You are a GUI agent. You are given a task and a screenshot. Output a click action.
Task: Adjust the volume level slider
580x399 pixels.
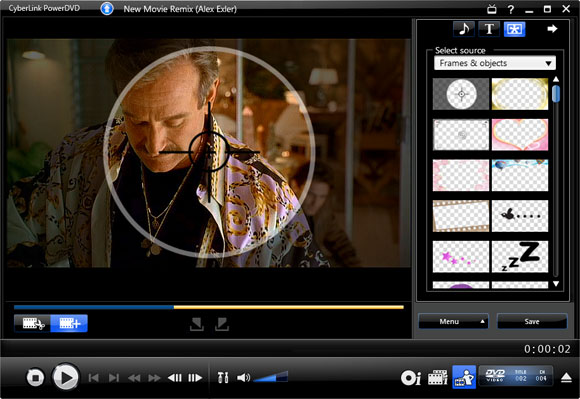coord(271,377)
